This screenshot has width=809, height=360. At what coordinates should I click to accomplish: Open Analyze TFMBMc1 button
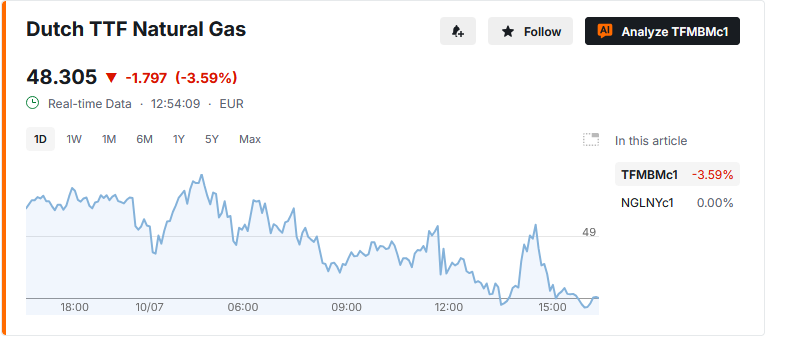(x=662, y=31)
